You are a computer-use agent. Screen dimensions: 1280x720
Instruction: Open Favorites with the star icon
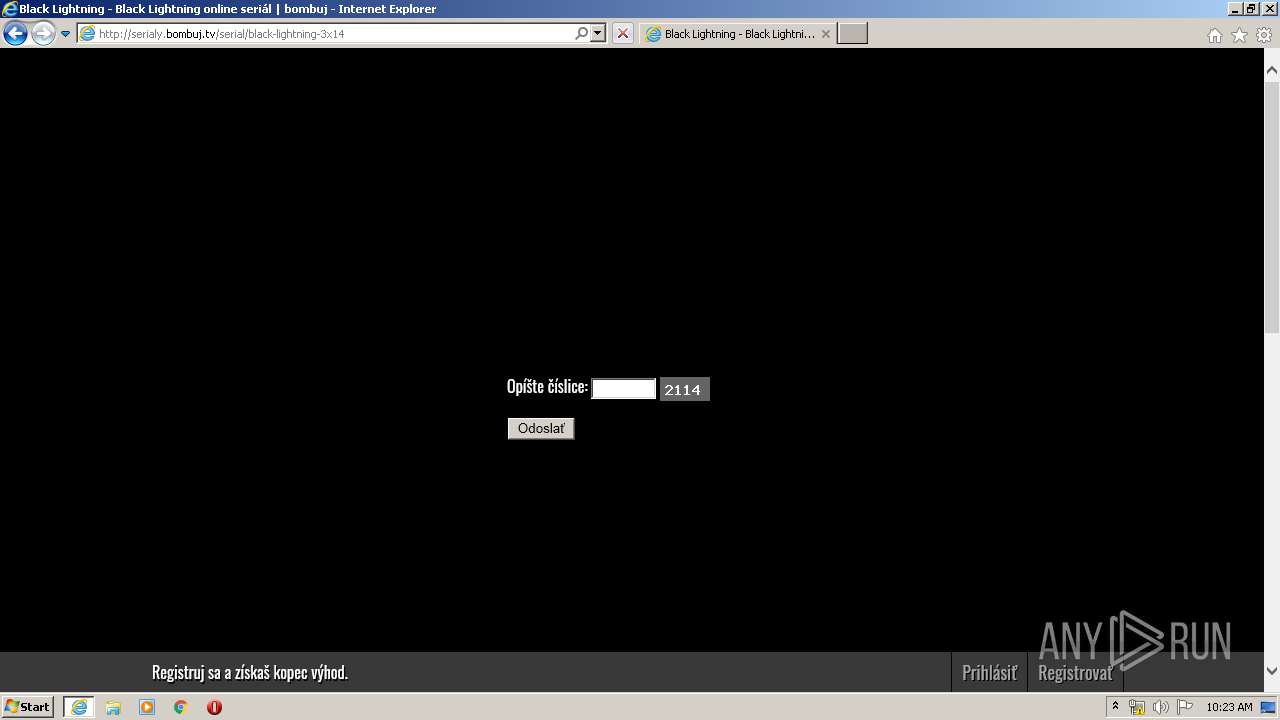point(1239,35)
